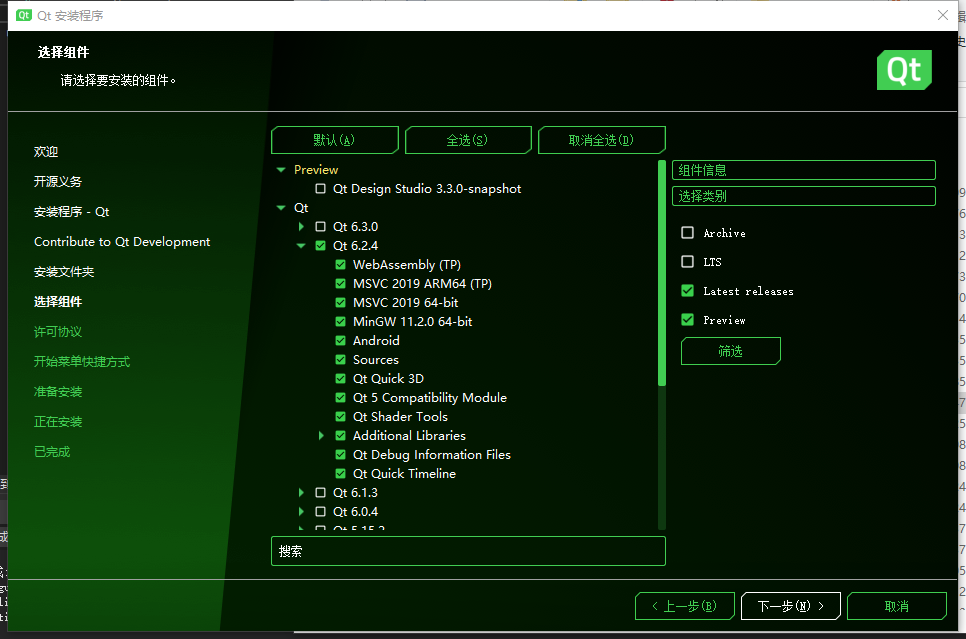Click the 全选(S) select all button
This screenshot has width=966, height=639.
(x=468, y=140)
